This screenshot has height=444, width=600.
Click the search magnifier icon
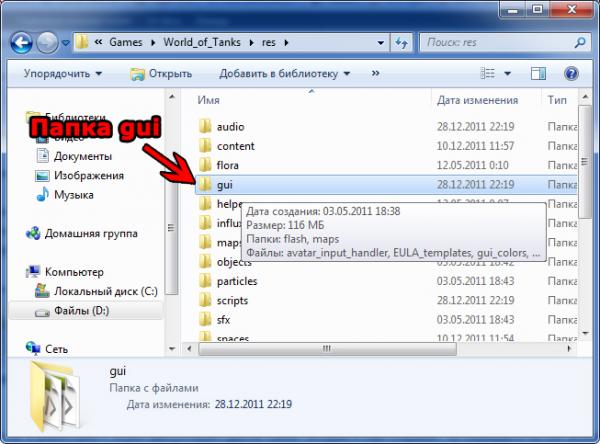[x=580, y=42]
